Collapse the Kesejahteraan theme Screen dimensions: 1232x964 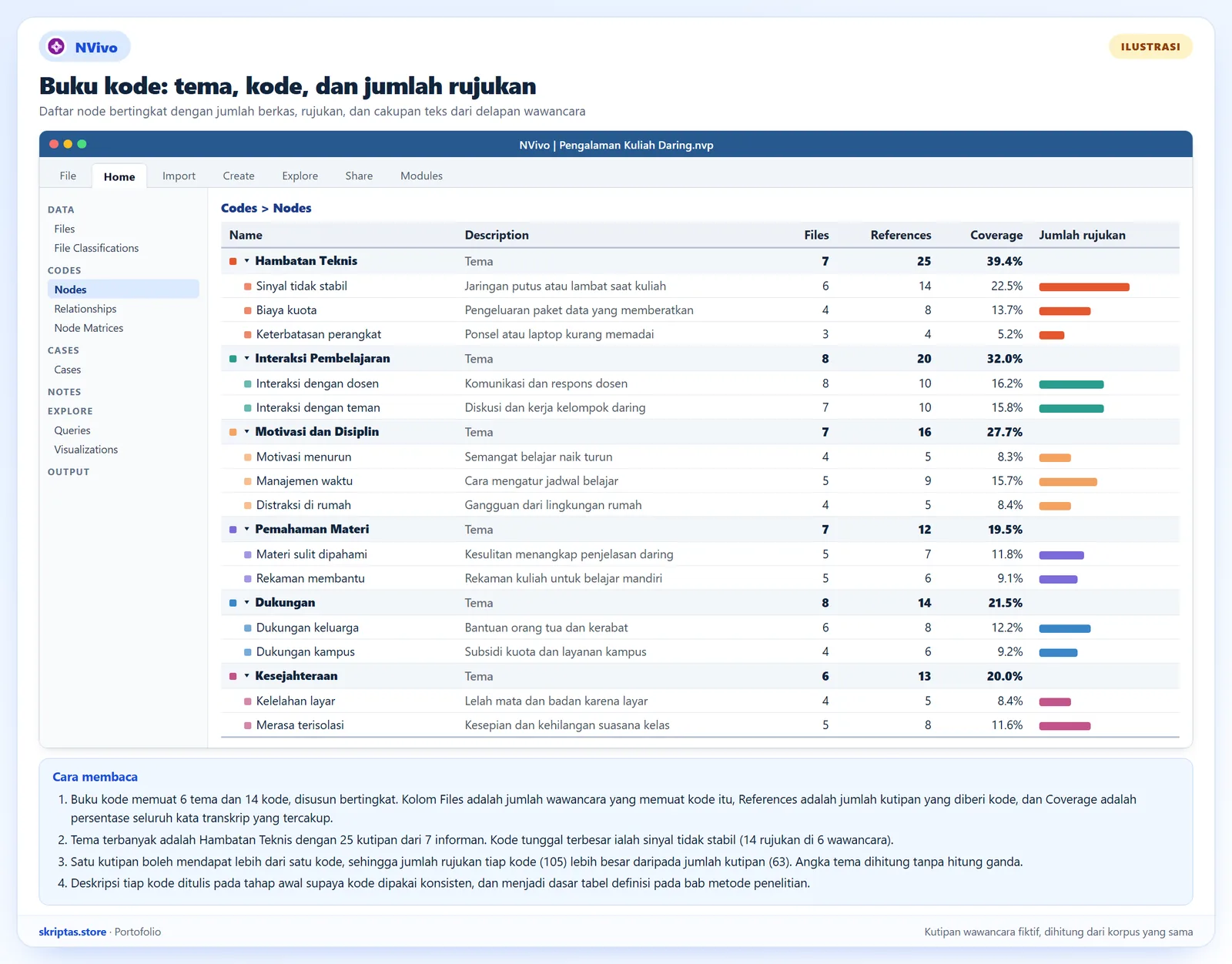[x=247, y=676]
